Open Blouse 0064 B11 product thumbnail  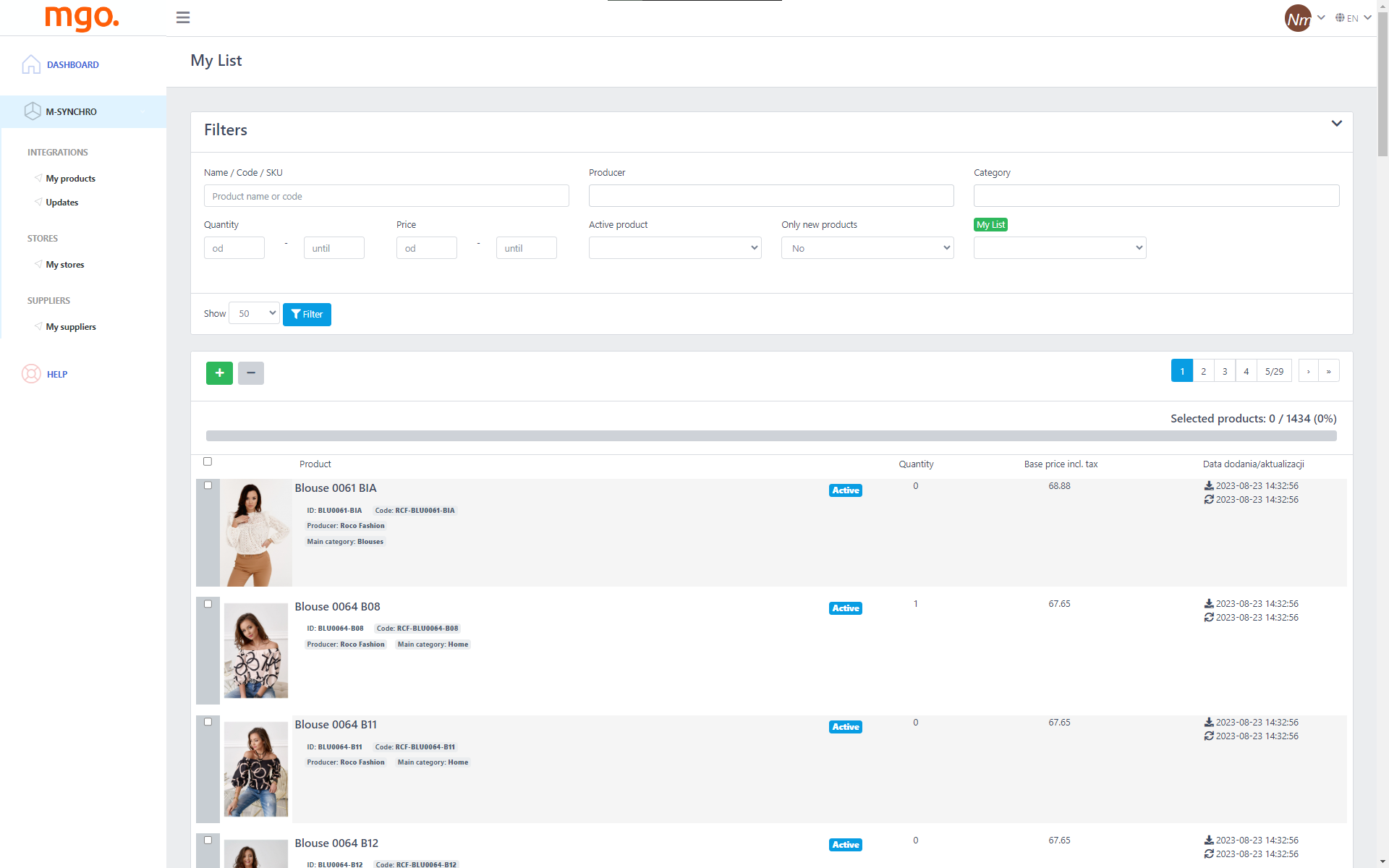256,769
